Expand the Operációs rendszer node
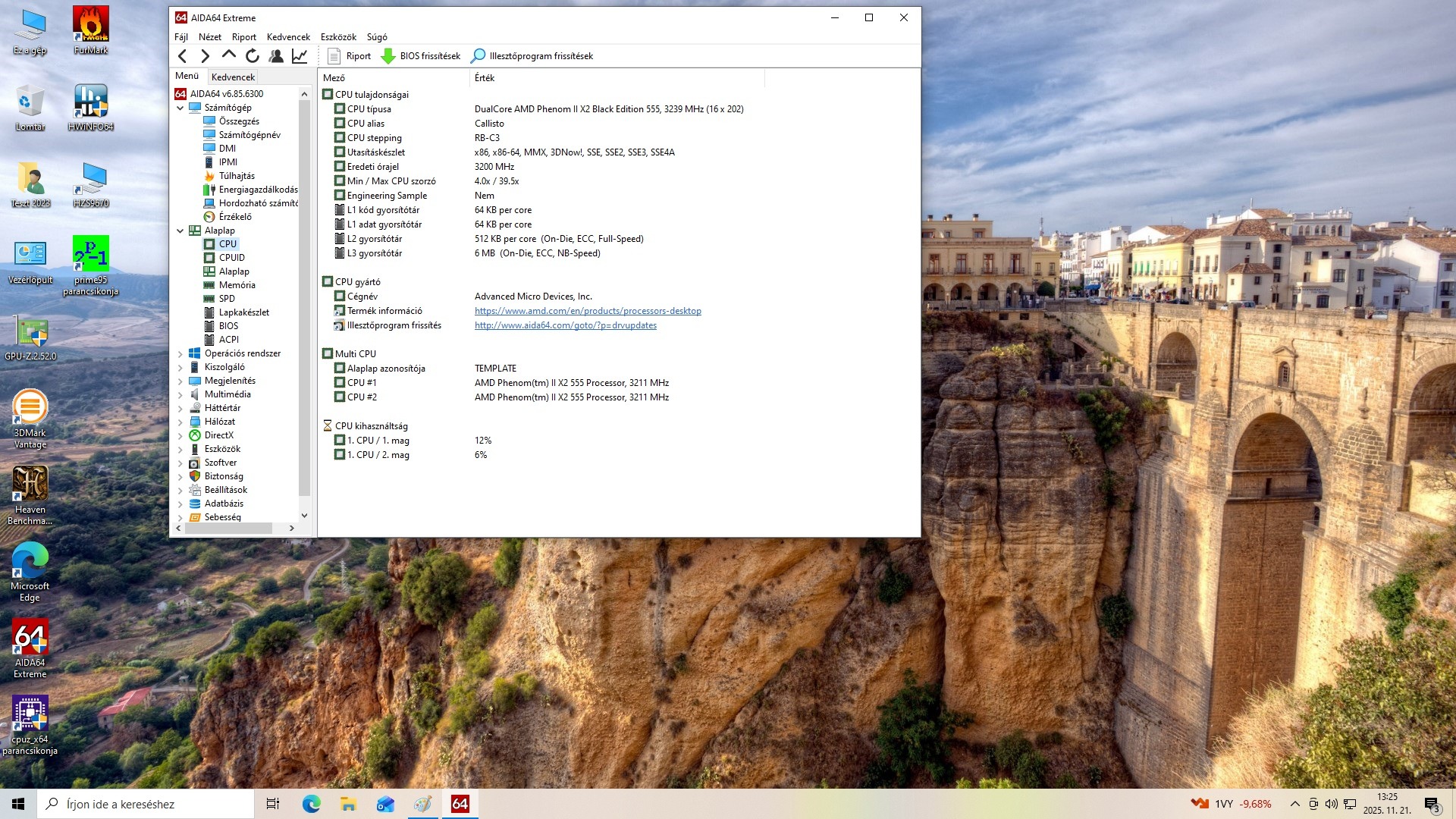The height and width of the screenshot is (819, 1456). pyautogui.click(x=180, y=353)
